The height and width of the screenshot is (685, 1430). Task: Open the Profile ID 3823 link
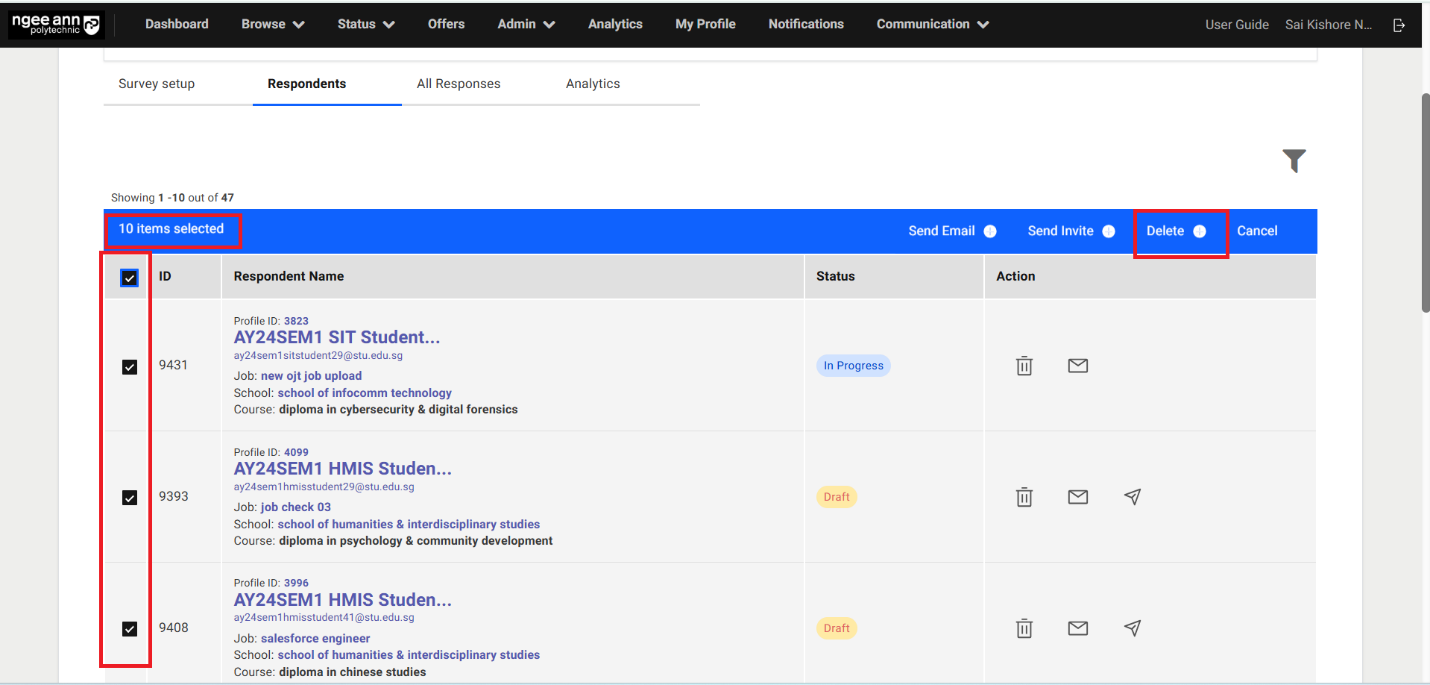(x=296, y=320)
